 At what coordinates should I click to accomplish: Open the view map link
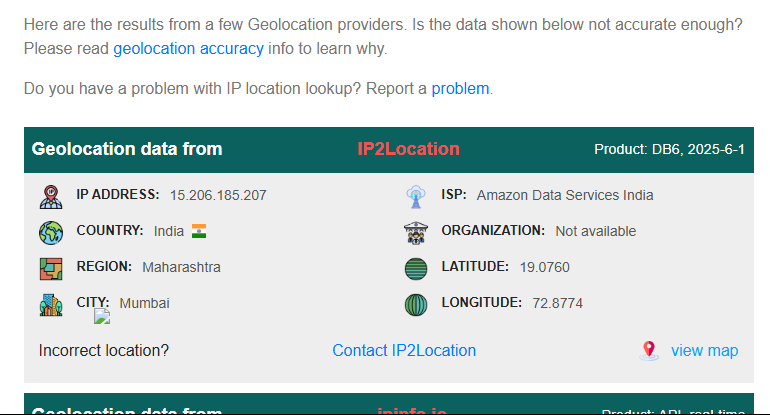coord(705,350)
